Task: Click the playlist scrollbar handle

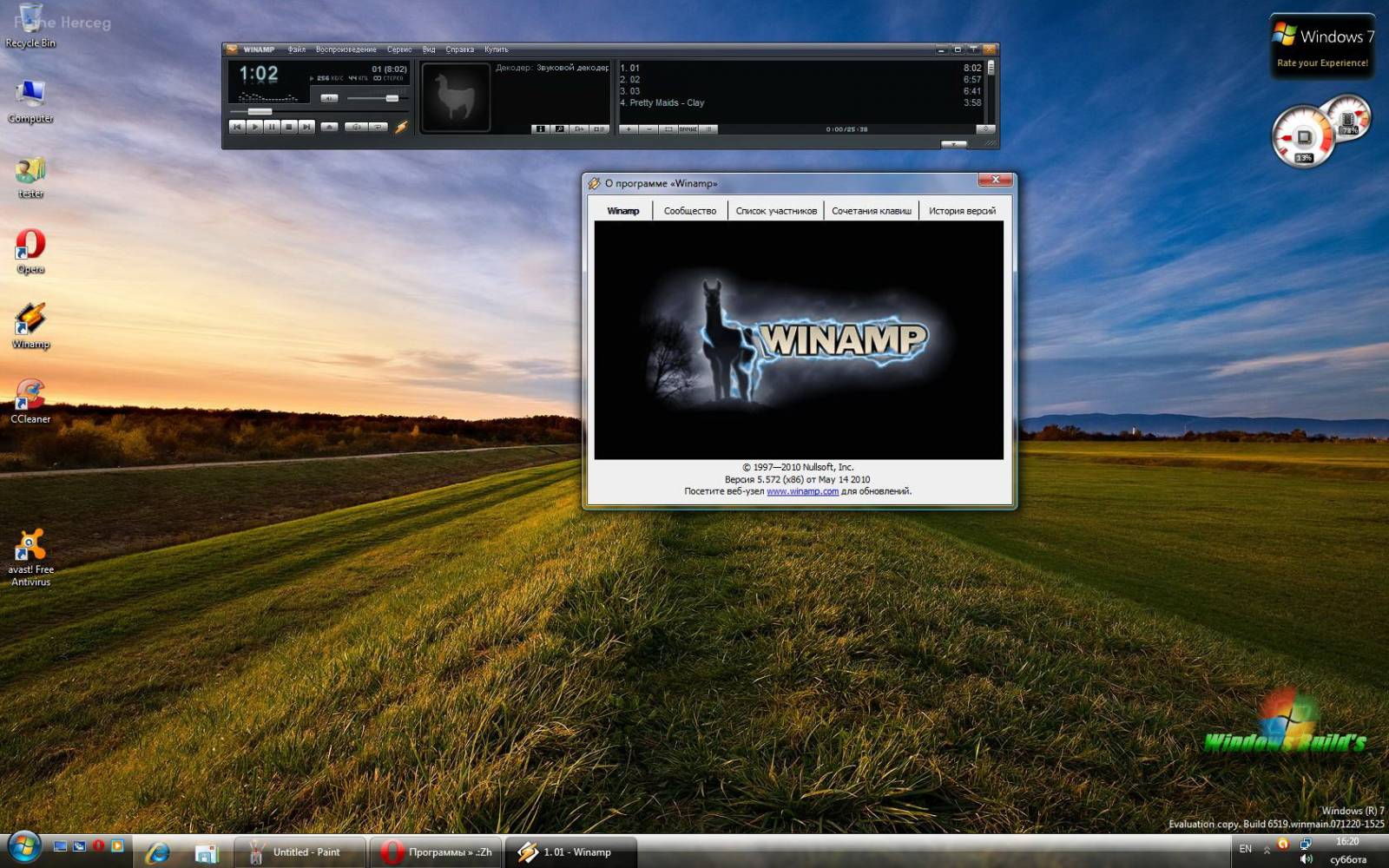Action: click(991, 68)
